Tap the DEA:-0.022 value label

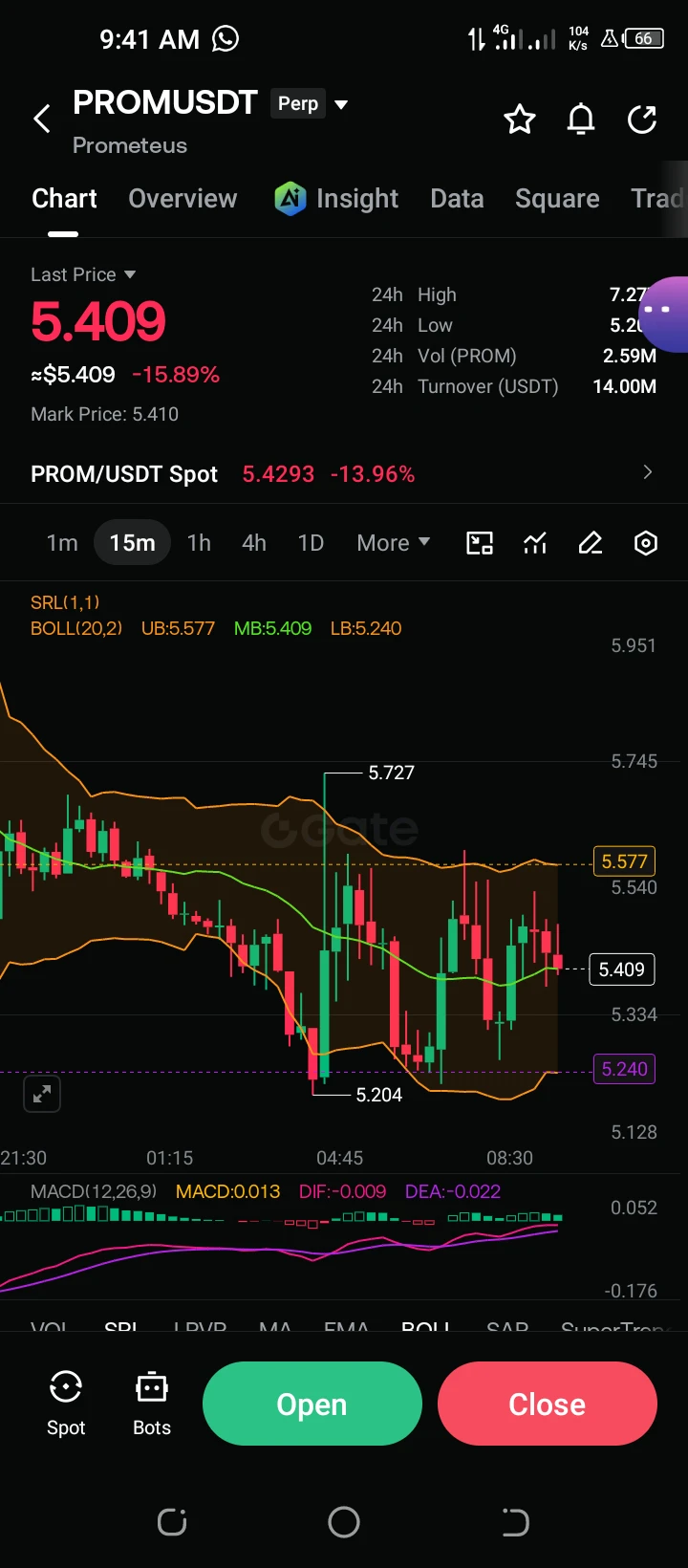coord(453,1191)
